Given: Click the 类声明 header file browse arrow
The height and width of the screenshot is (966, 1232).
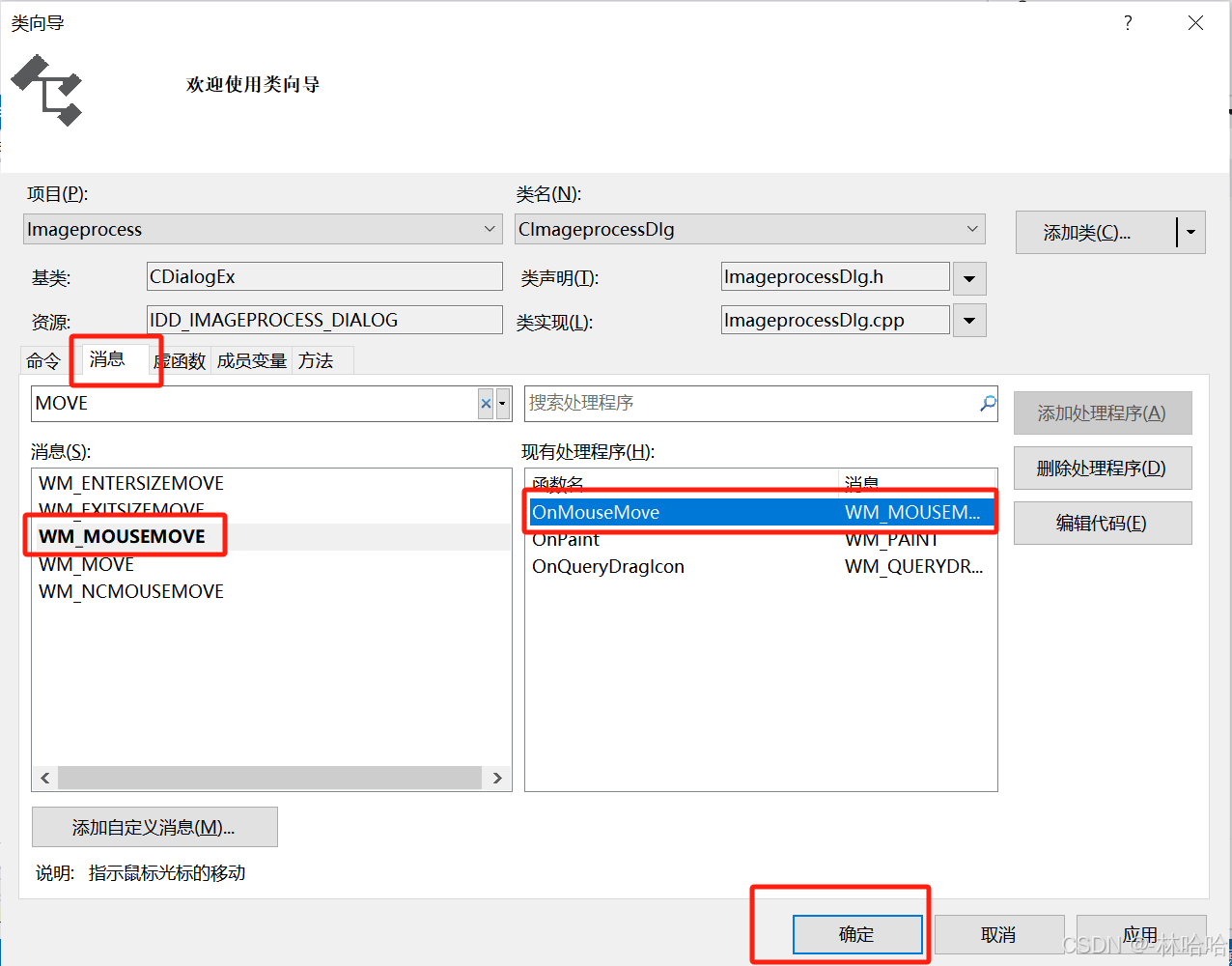Looking at the screenshot, I should (969, 276).
